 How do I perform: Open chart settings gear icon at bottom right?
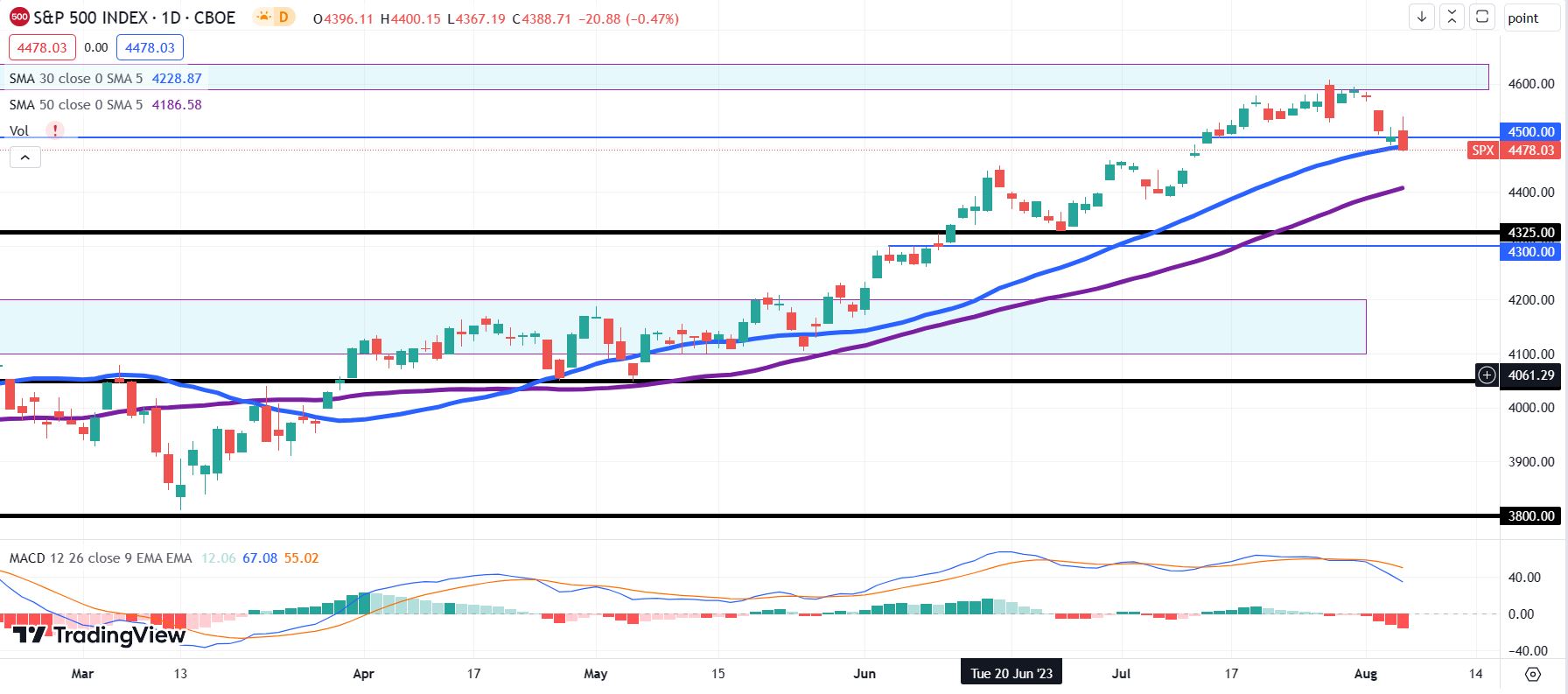click(x=1533, y=674)
